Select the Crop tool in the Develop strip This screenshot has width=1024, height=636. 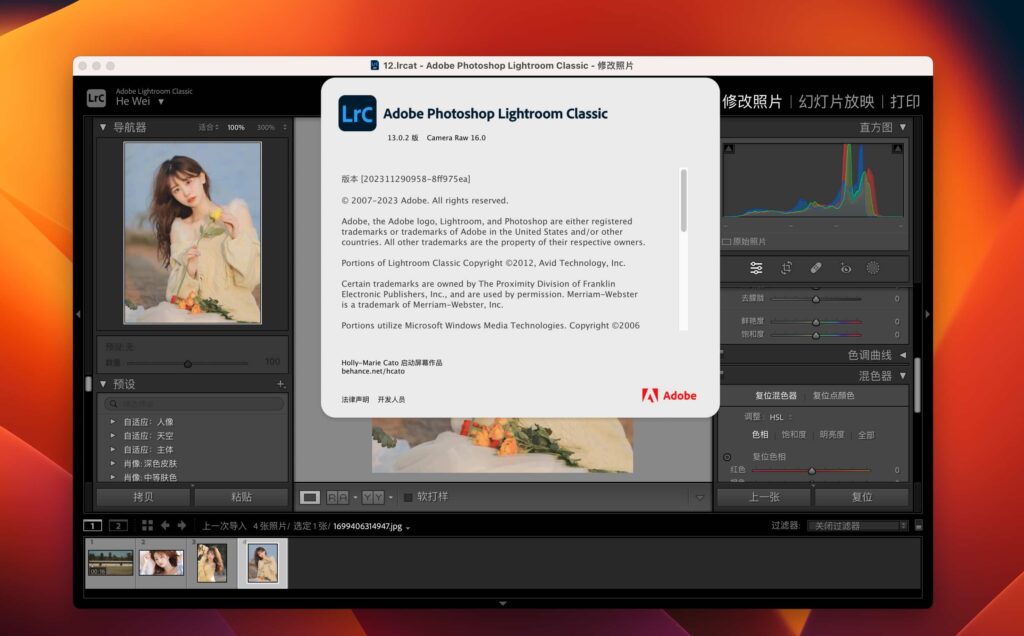(785, 268)
